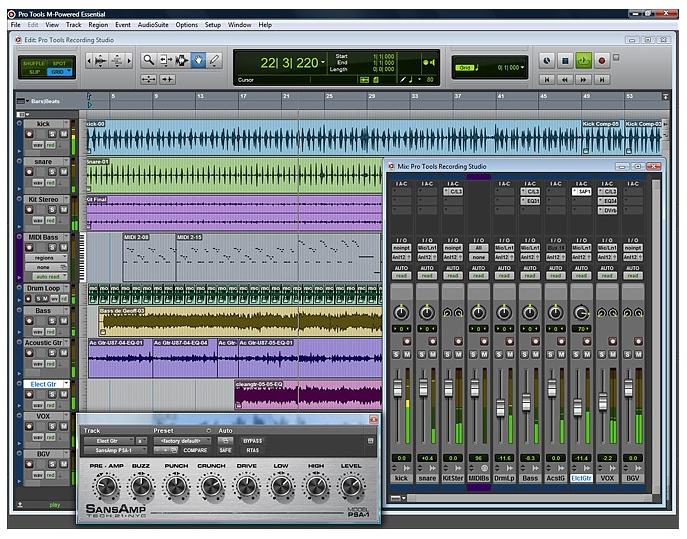Click the kick channel pan knob

click(x=401, y=312)
